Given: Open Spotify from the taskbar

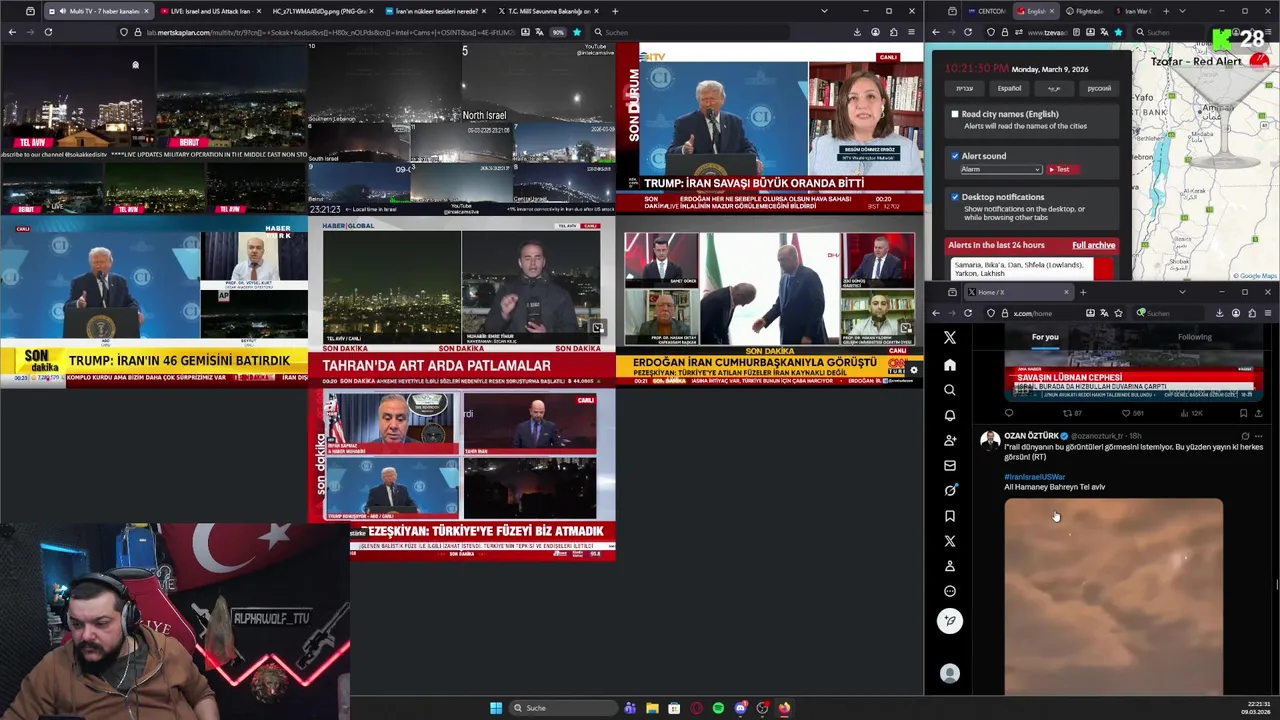Looking at the screenshot, I should [x=718, y=708].
